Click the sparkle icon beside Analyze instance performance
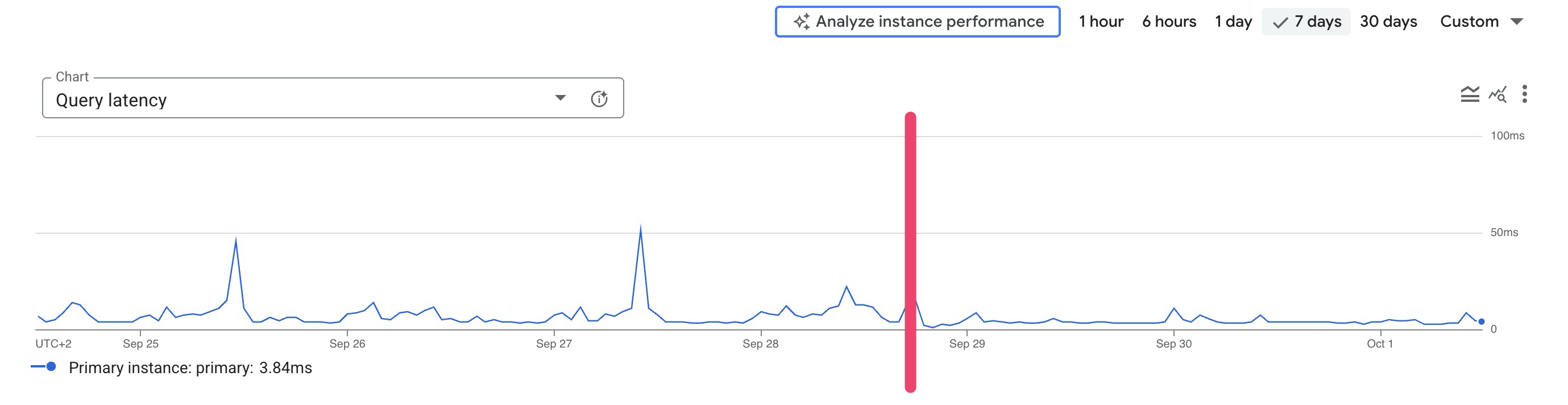Viewport: 1568px width, 405px height. (801, 22)
